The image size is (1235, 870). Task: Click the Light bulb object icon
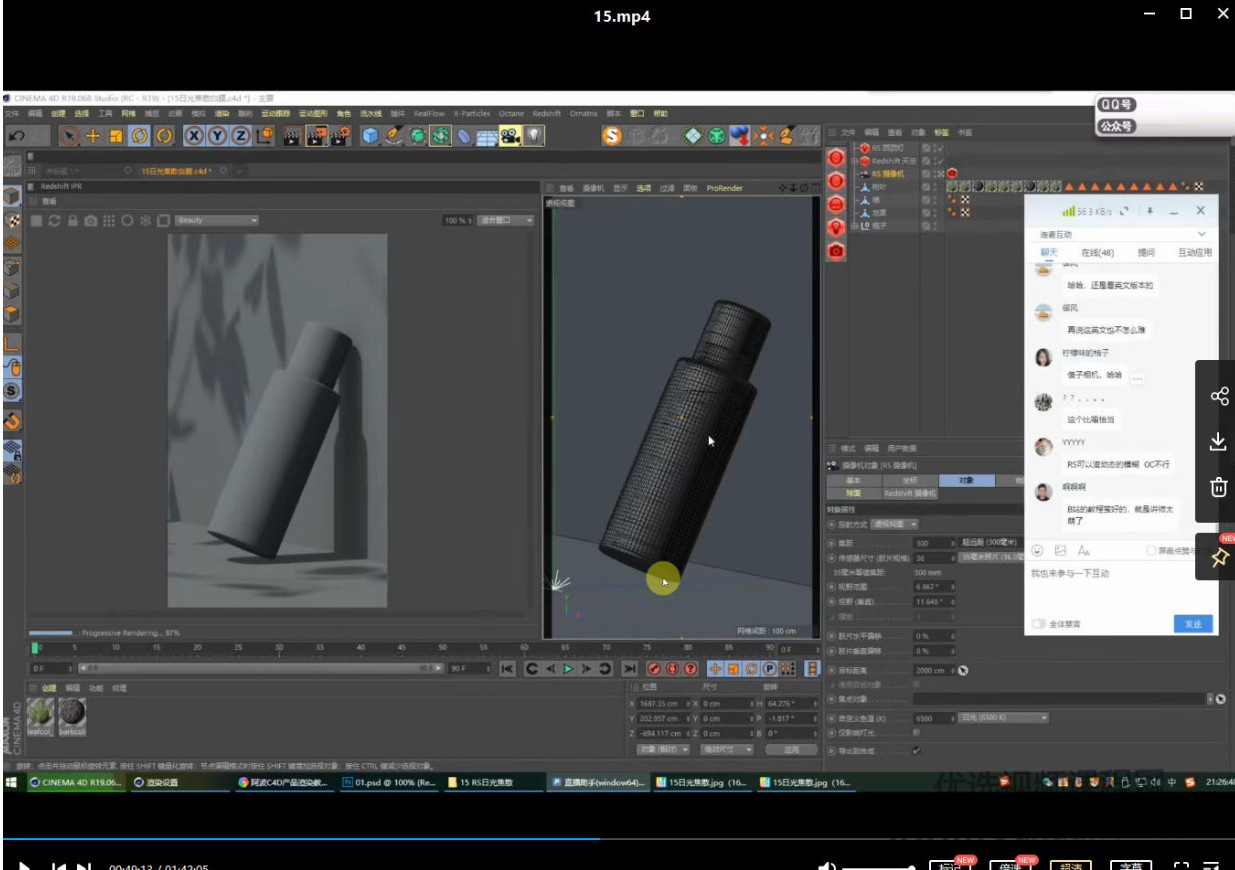click(535, 136)
